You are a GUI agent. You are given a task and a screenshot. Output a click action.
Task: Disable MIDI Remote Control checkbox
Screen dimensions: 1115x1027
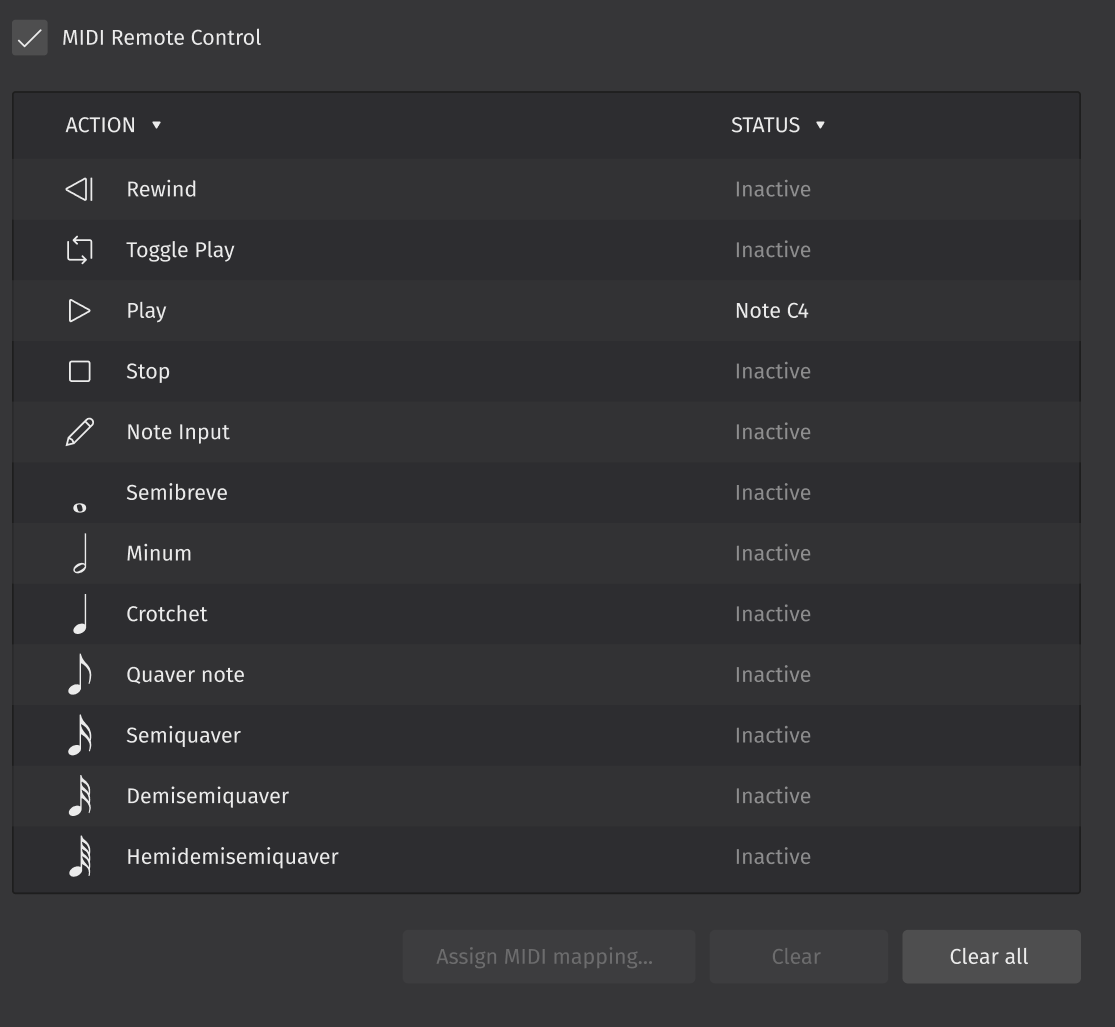point(29,37)
